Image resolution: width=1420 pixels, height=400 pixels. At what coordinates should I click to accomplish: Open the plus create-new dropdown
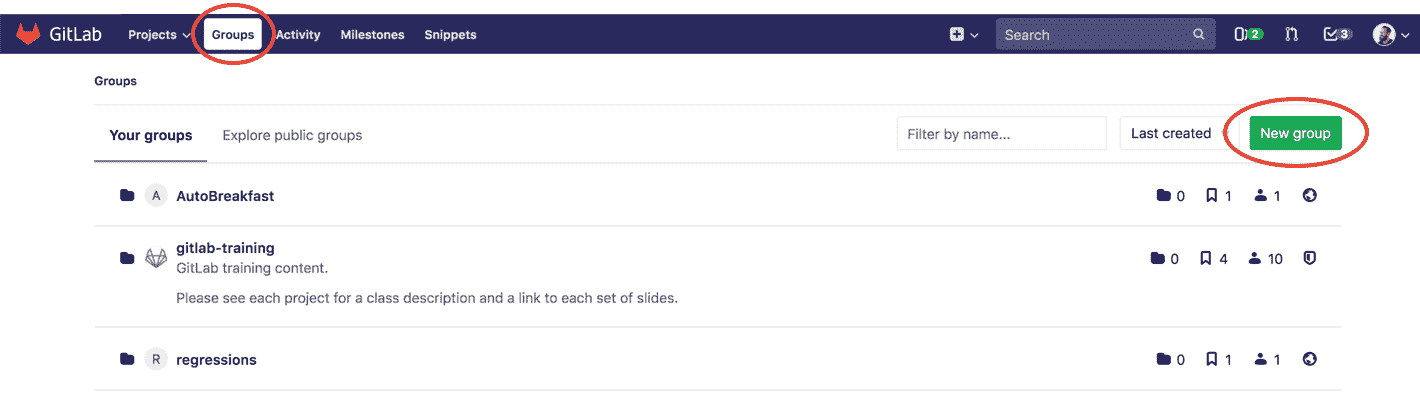964,34
